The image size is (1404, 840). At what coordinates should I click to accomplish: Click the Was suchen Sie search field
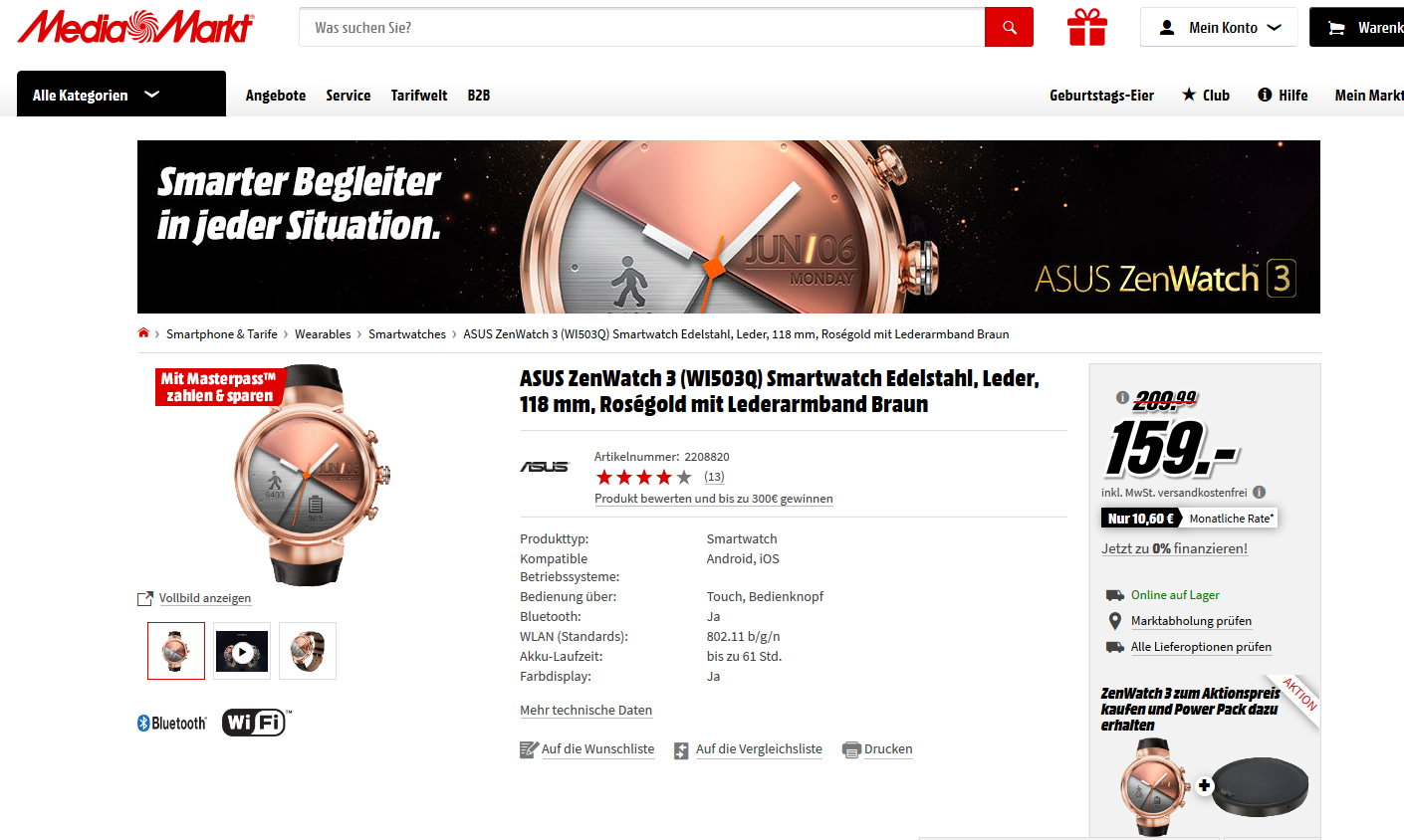pyautogui.click(x=641, y=28)
